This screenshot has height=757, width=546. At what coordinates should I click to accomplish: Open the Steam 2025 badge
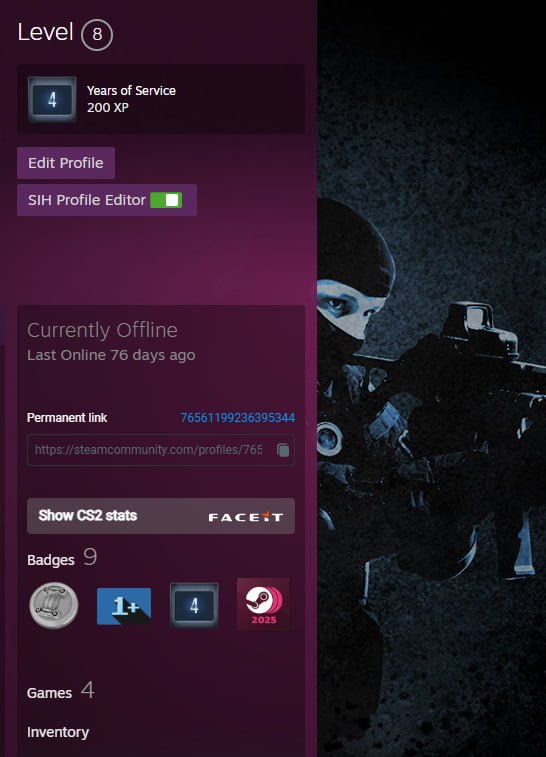[x=263, y=604]
